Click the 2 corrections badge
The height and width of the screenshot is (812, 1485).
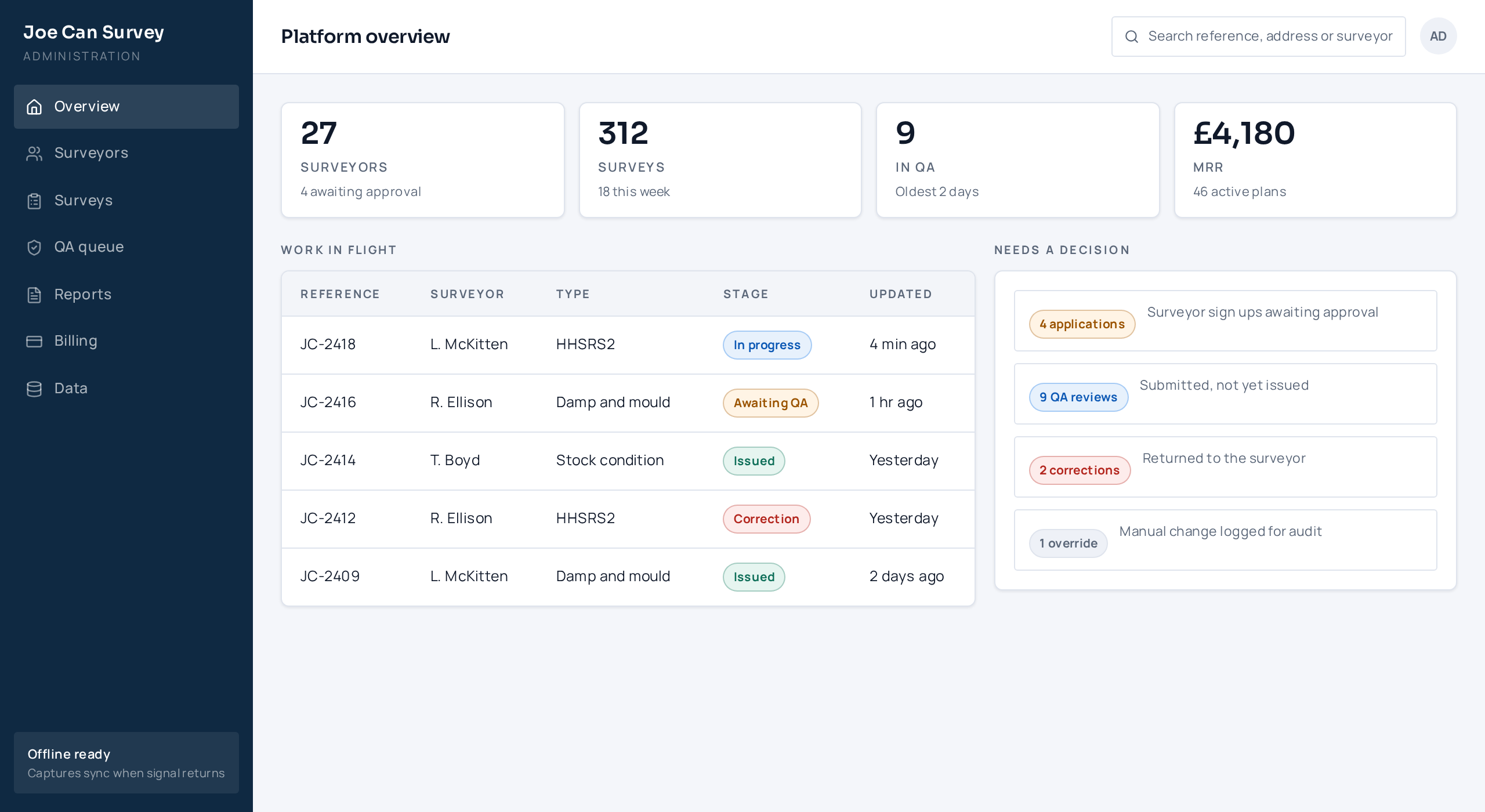(x=1080, y=470)
